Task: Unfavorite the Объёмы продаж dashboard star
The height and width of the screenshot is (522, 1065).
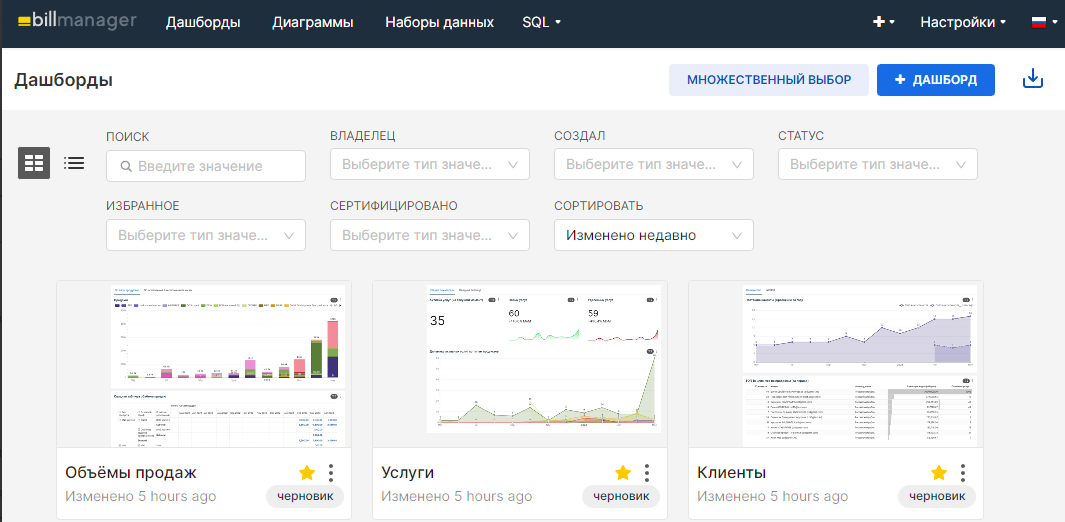Action: click(x=307, y=472)
